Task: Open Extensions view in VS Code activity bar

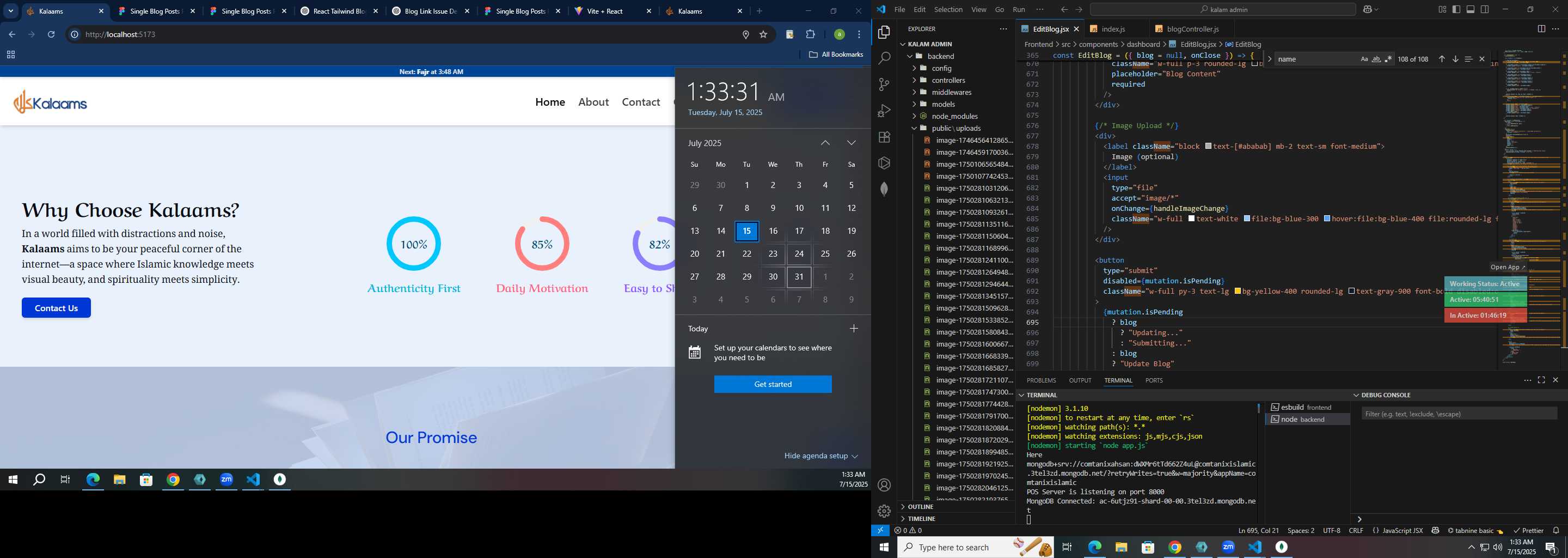Action: [x=884, y=137]
